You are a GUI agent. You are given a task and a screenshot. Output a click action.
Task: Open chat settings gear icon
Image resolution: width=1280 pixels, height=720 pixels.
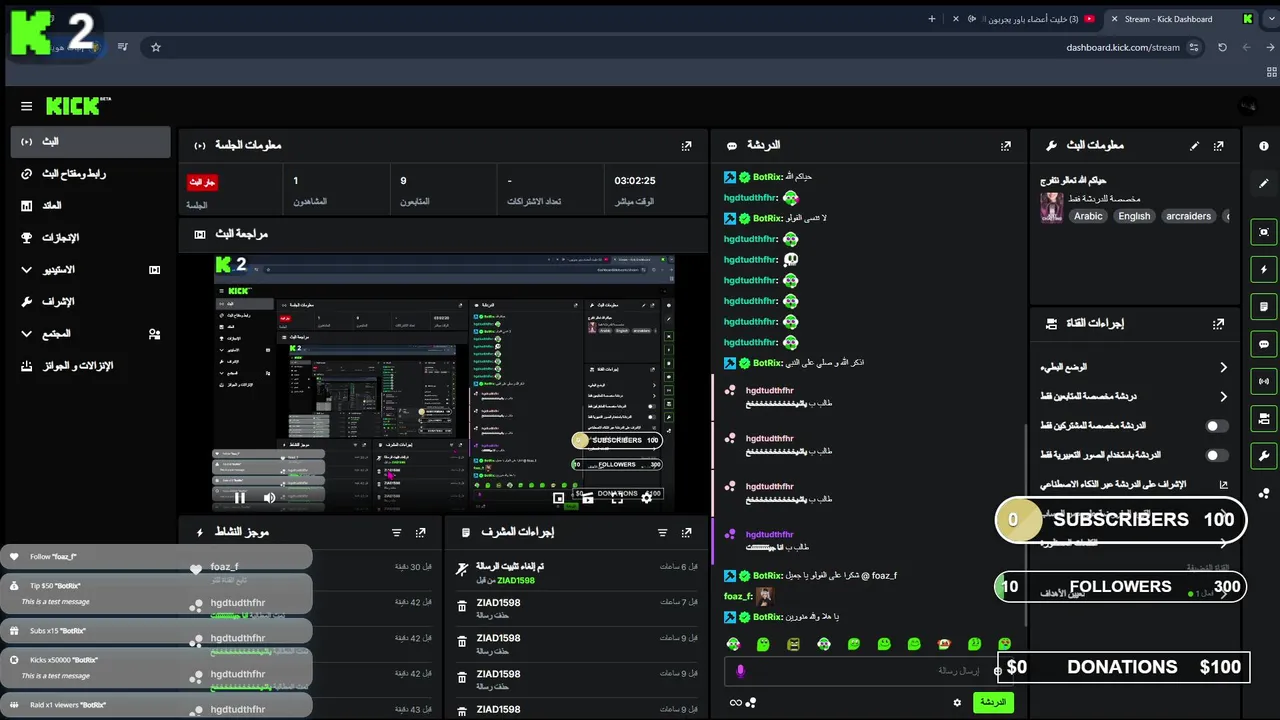(957, 703)
